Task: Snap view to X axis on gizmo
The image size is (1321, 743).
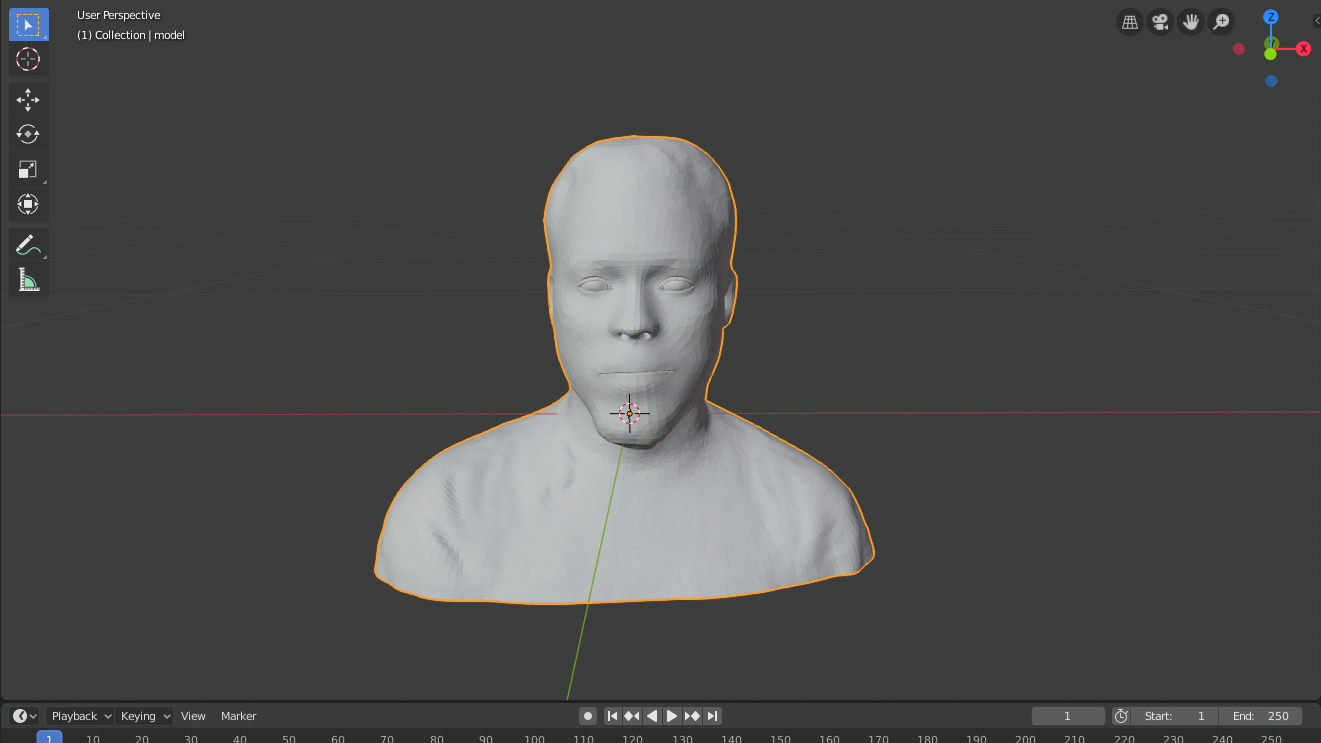Action: pos(1303,49)
